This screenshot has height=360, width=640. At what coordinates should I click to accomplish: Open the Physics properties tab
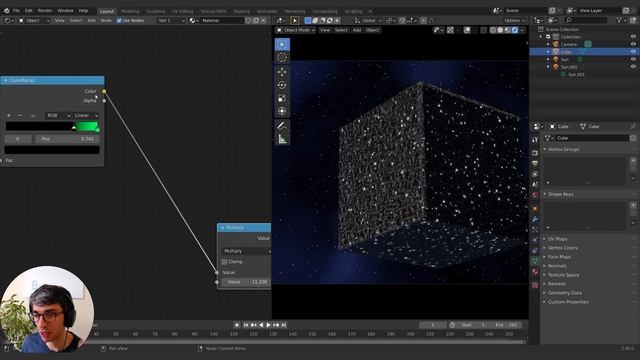point(535,240)
